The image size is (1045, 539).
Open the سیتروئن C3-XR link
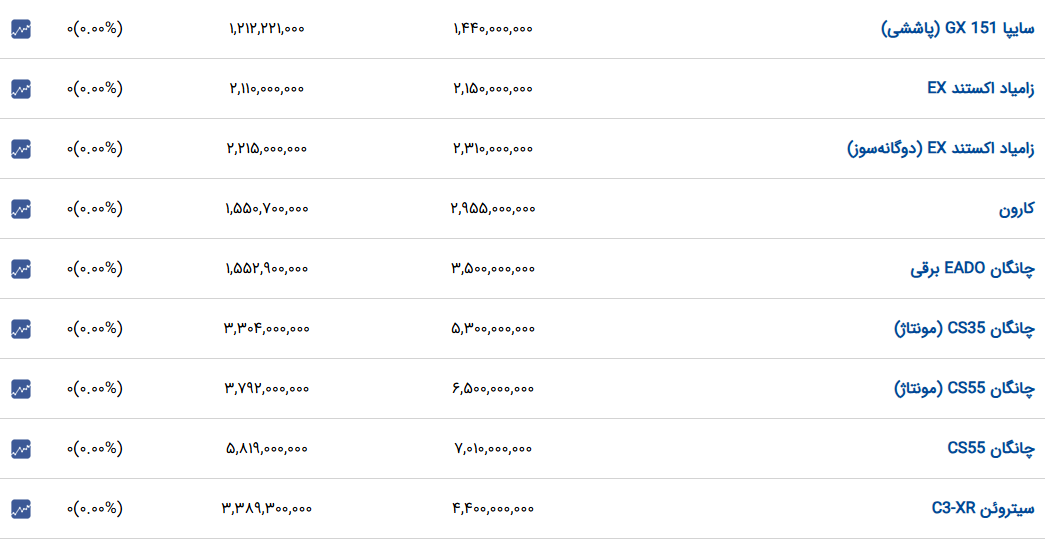(983, 509)
